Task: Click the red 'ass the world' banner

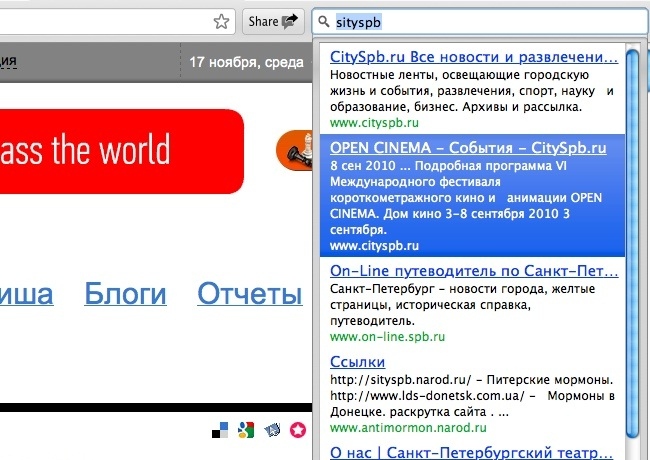Action: [122, 151]
